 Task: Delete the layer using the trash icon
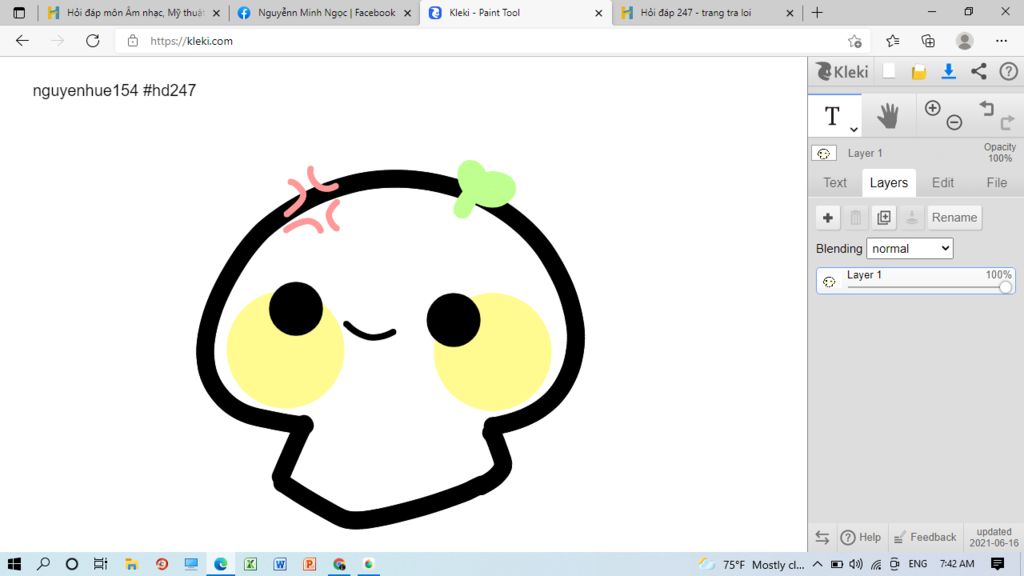[x=856, y=217]
